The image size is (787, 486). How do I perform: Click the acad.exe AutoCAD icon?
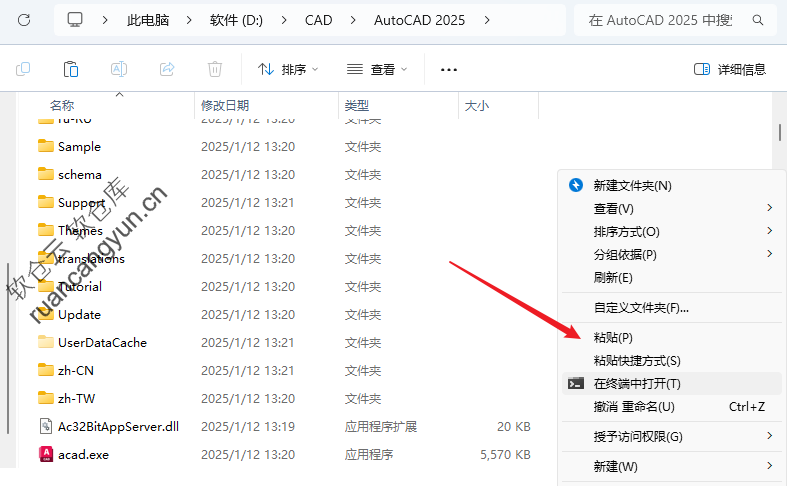46,454
